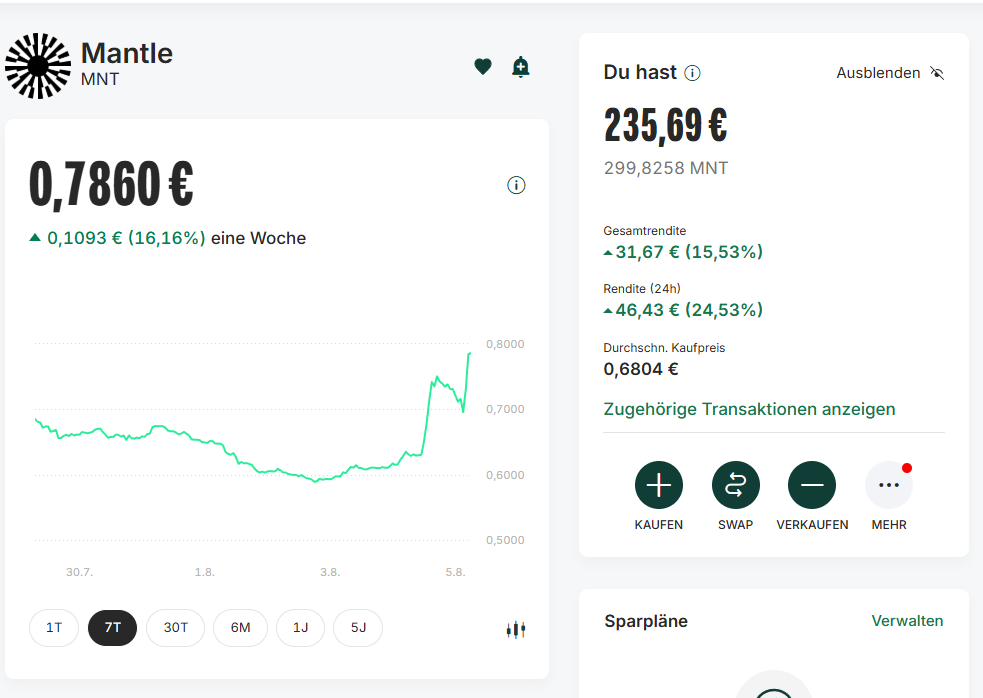
Task: Click the 5.8. date label
Action: coord(455,572)
